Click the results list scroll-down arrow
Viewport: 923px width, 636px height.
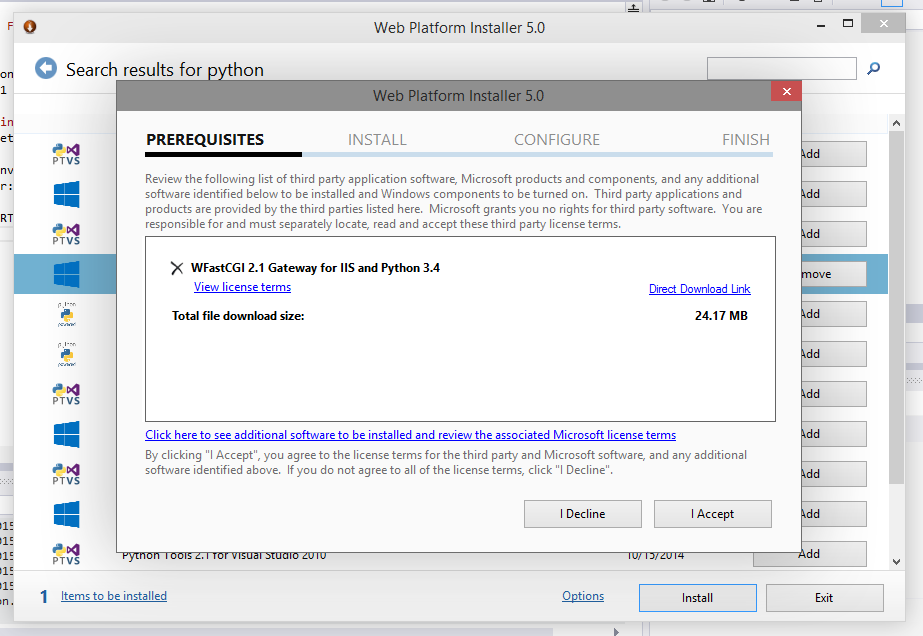click(896, 562)
